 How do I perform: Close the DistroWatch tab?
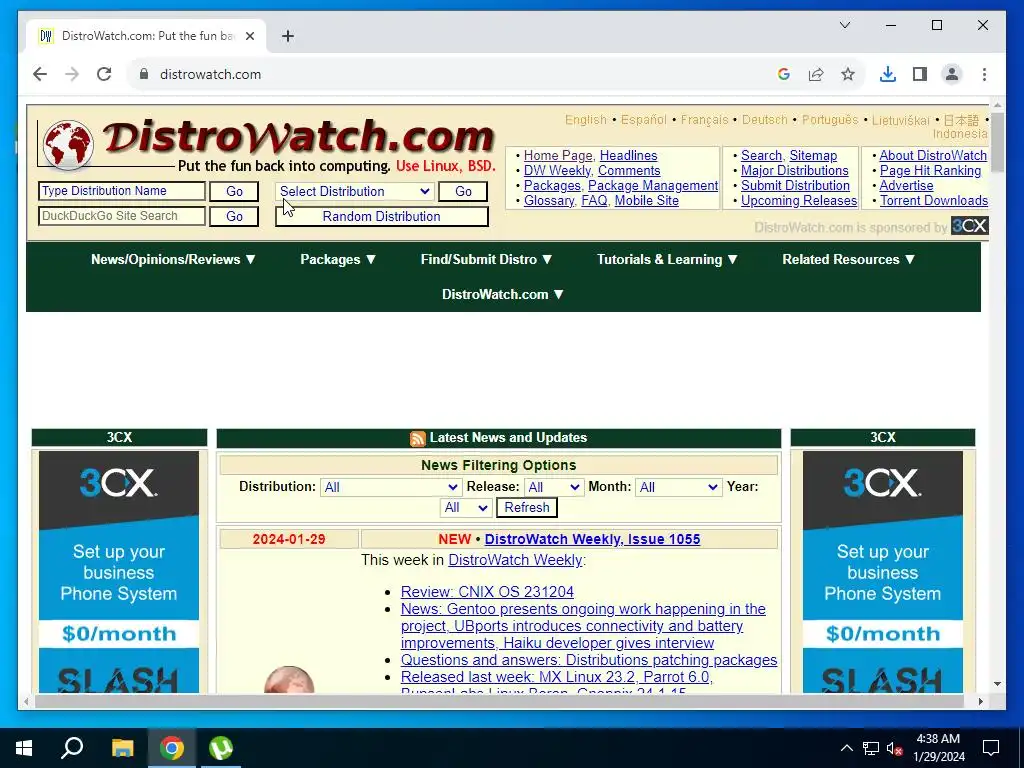(x=249, y=36)
